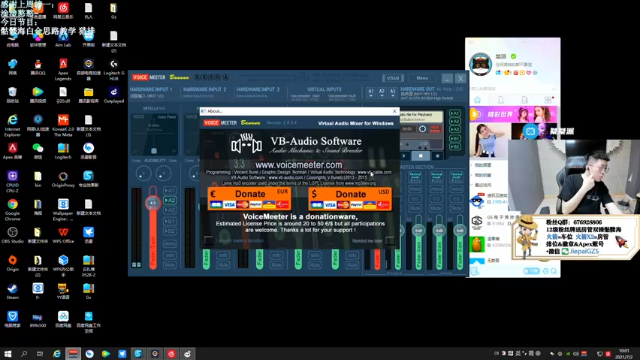
Task: Open Apex Legends desktop icon
Action: pyautogui.click(x=63, y=69)
